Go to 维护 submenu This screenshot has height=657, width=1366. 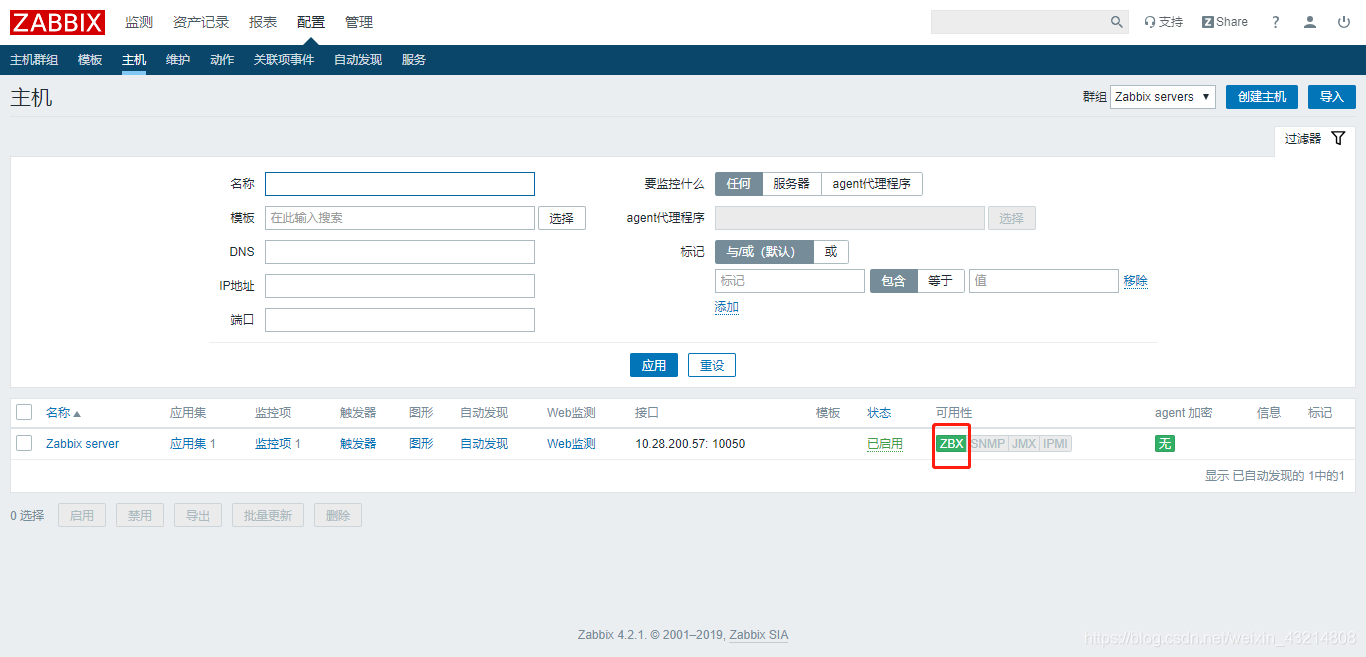tap(178, 60)
